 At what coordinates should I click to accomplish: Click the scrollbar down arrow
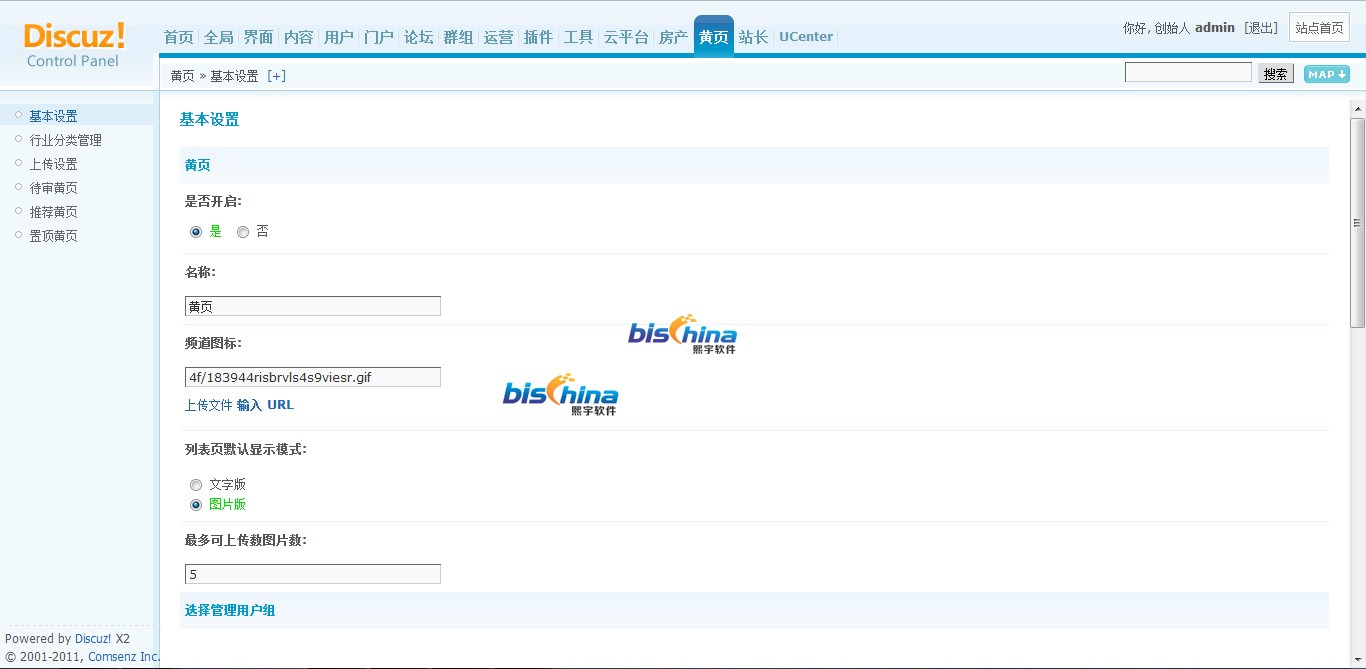click(x=1357, y=661)
